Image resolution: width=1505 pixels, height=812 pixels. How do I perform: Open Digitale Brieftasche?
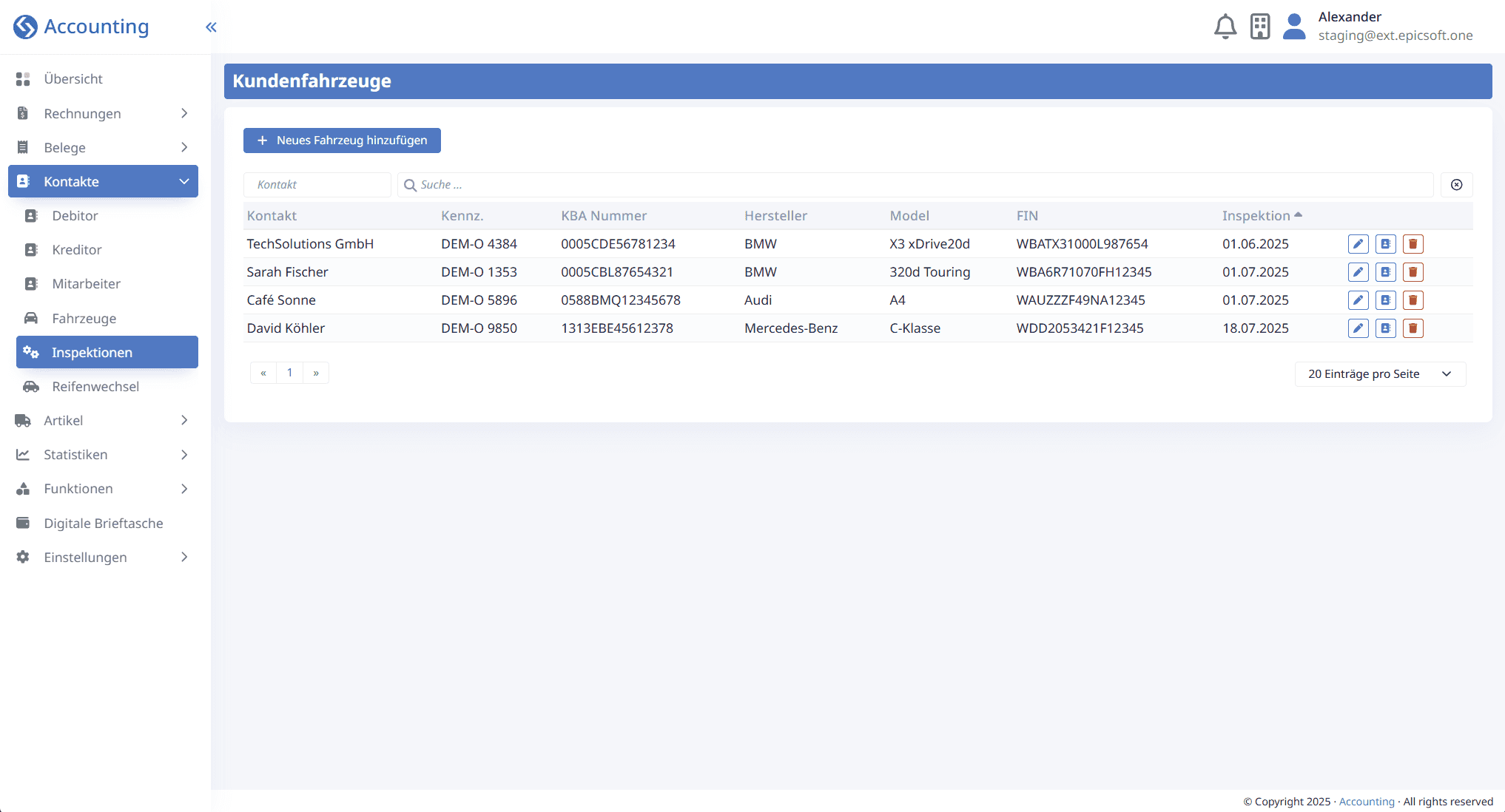coord(103,523)
